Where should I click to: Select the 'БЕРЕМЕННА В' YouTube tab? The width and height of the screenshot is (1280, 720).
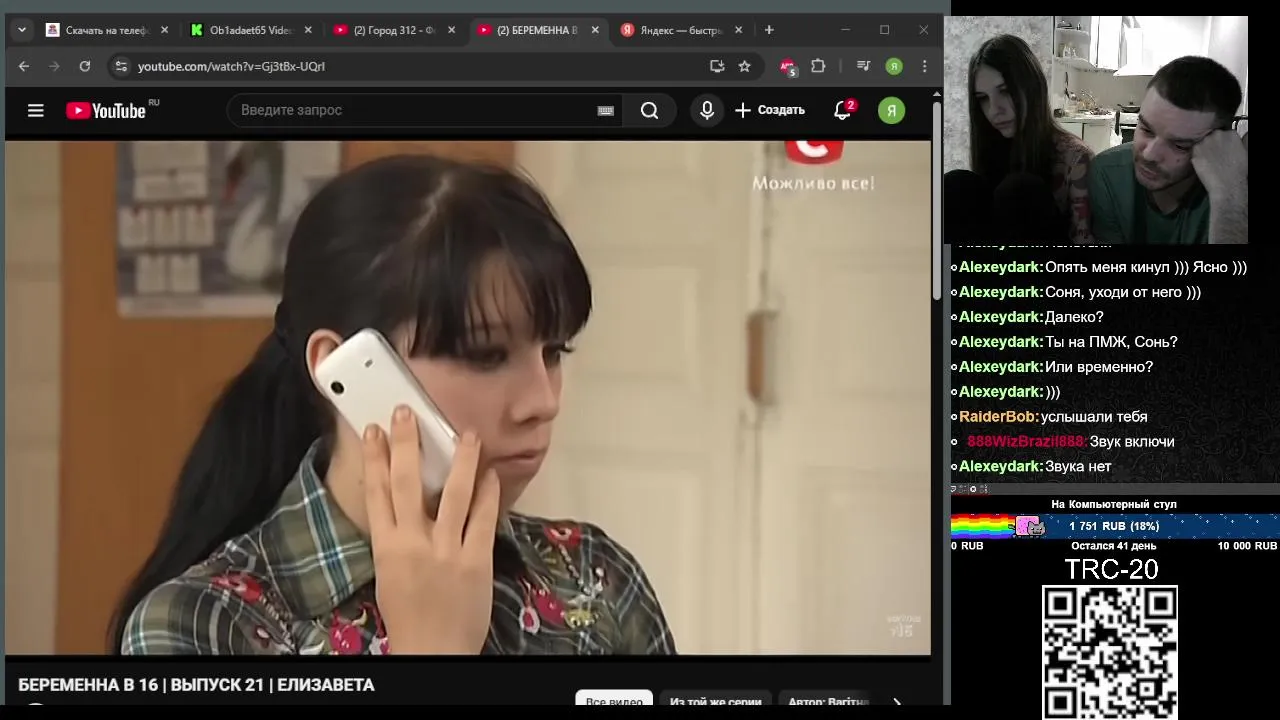537,30
